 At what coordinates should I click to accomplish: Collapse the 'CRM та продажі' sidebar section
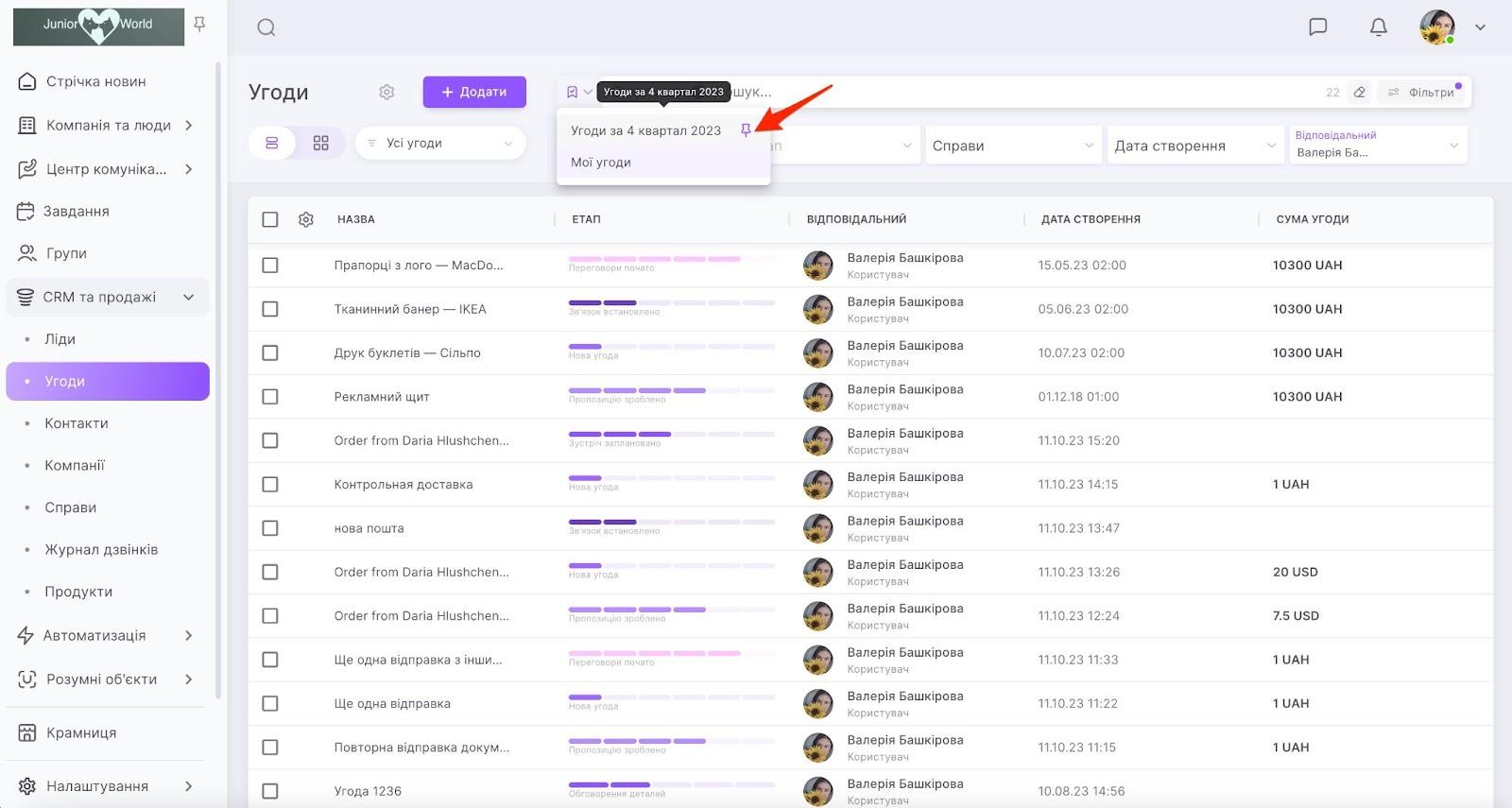pos(188,297)
